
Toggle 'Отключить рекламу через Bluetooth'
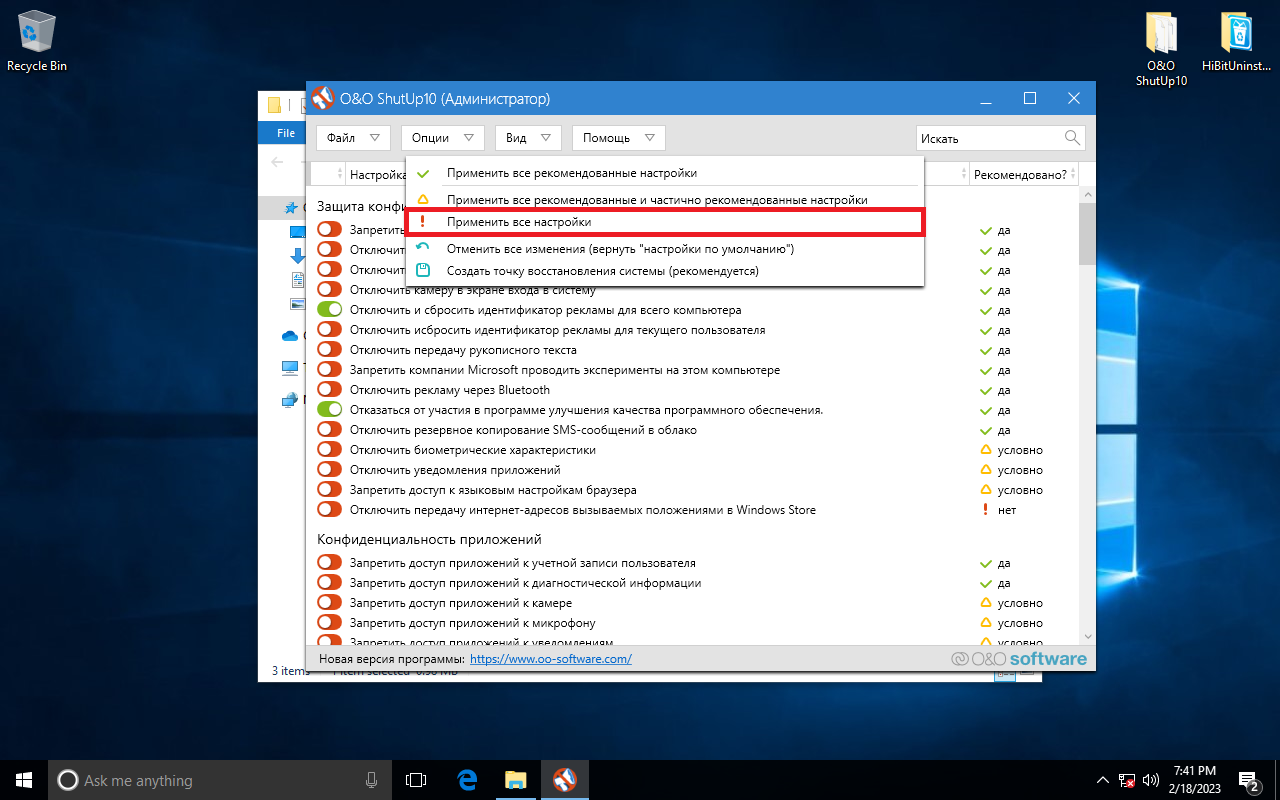click(330, 390)
